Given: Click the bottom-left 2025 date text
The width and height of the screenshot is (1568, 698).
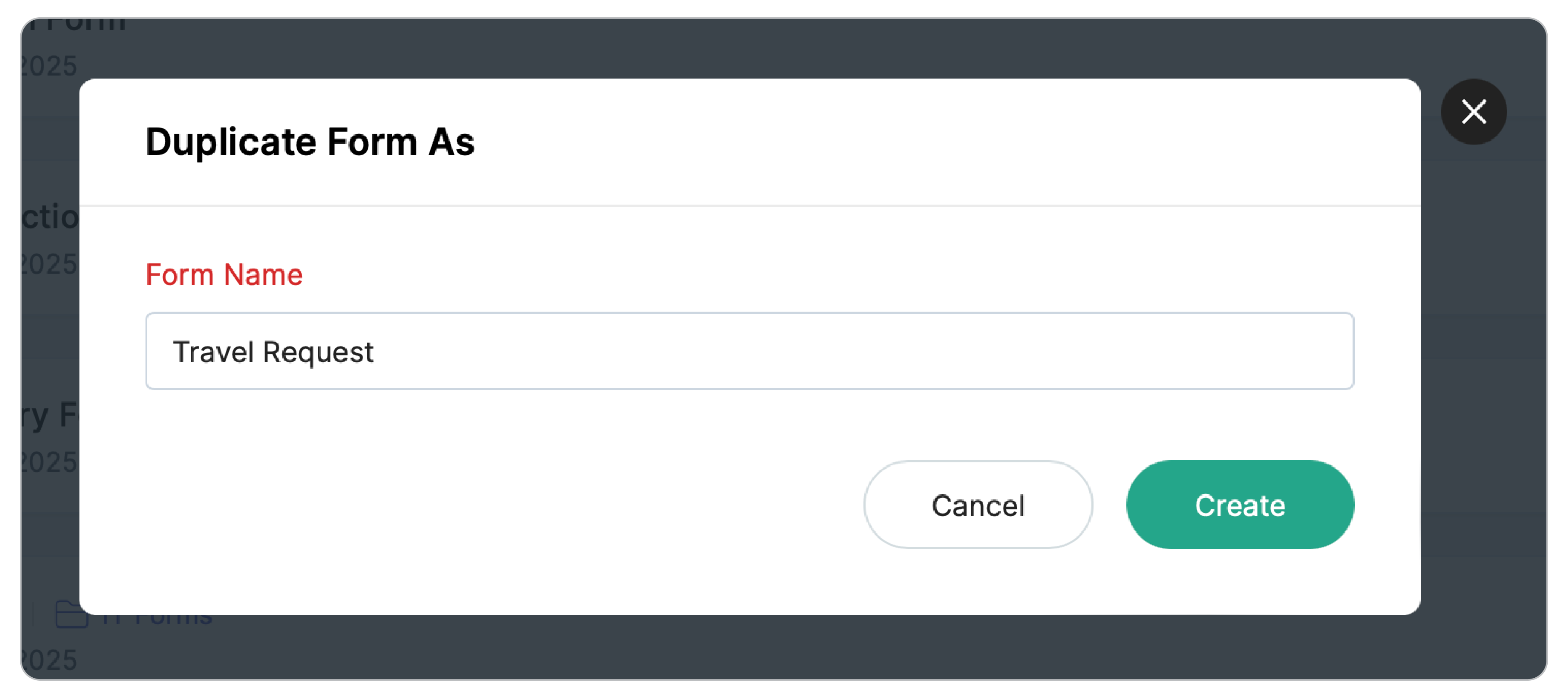Looking at the screenshot, I should [49, 660].
